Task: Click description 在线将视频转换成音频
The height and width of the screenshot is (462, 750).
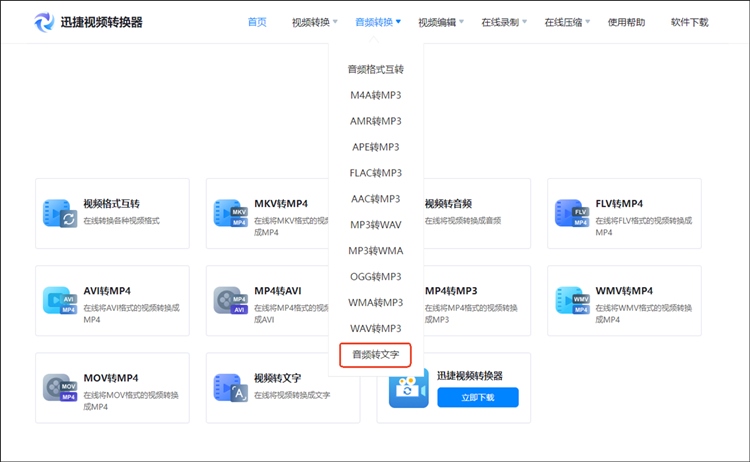Action: coord(463,220)
